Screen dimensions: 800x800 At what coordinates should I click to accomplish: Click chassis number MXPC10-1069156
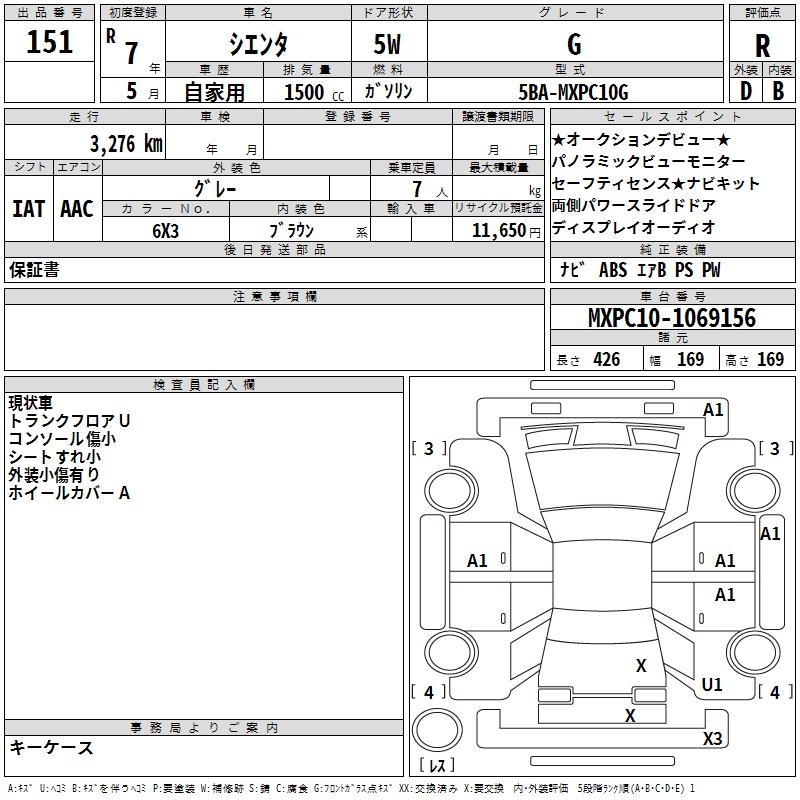pyautogui.click(x=672, y=318)
